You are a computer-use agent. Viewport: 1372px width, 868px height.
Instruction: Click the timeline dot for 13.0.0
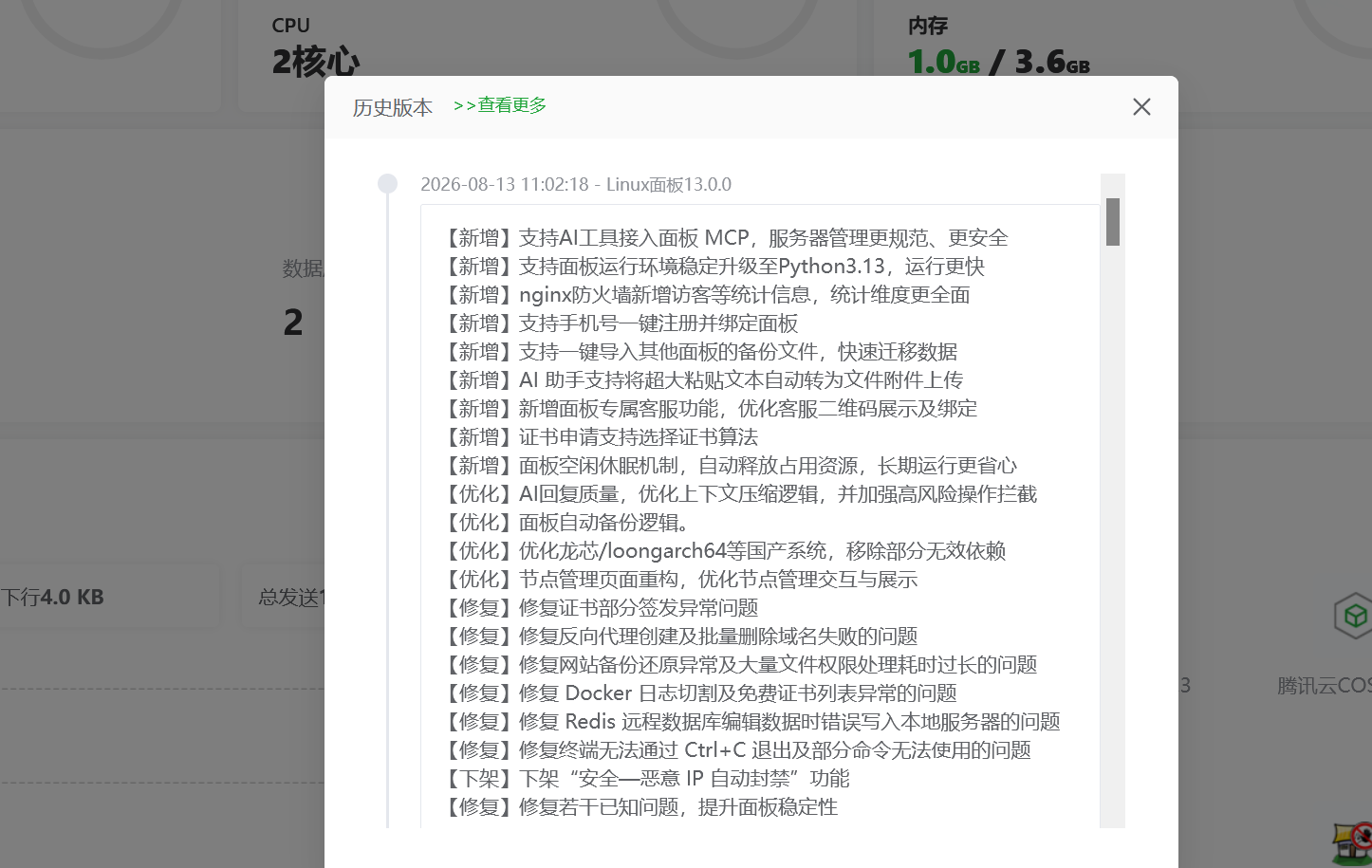(387, 184)
